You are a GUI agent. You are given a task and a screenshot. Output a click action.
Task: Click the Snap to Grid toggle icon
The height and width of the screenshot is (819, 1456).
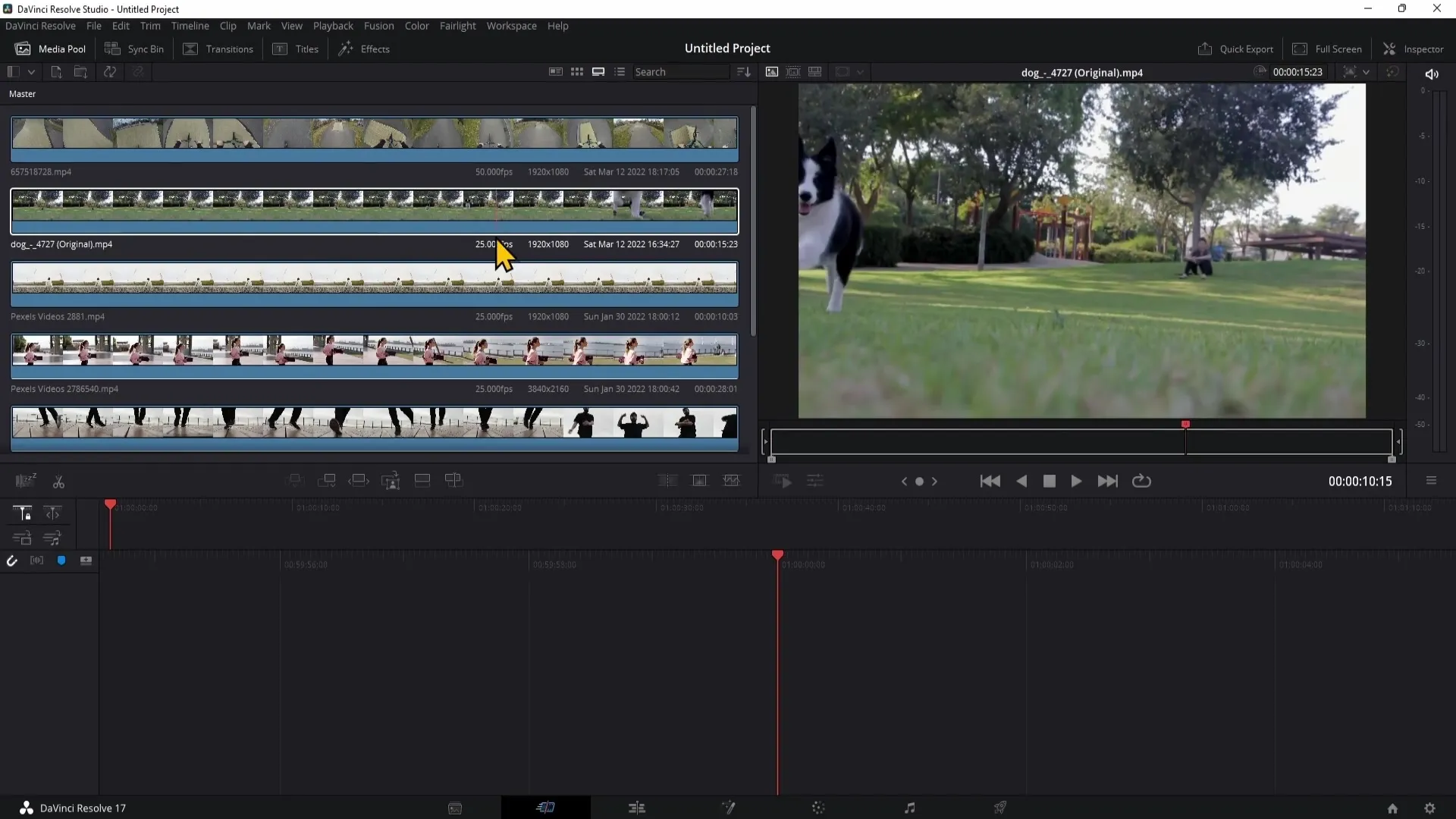[12, 561]
